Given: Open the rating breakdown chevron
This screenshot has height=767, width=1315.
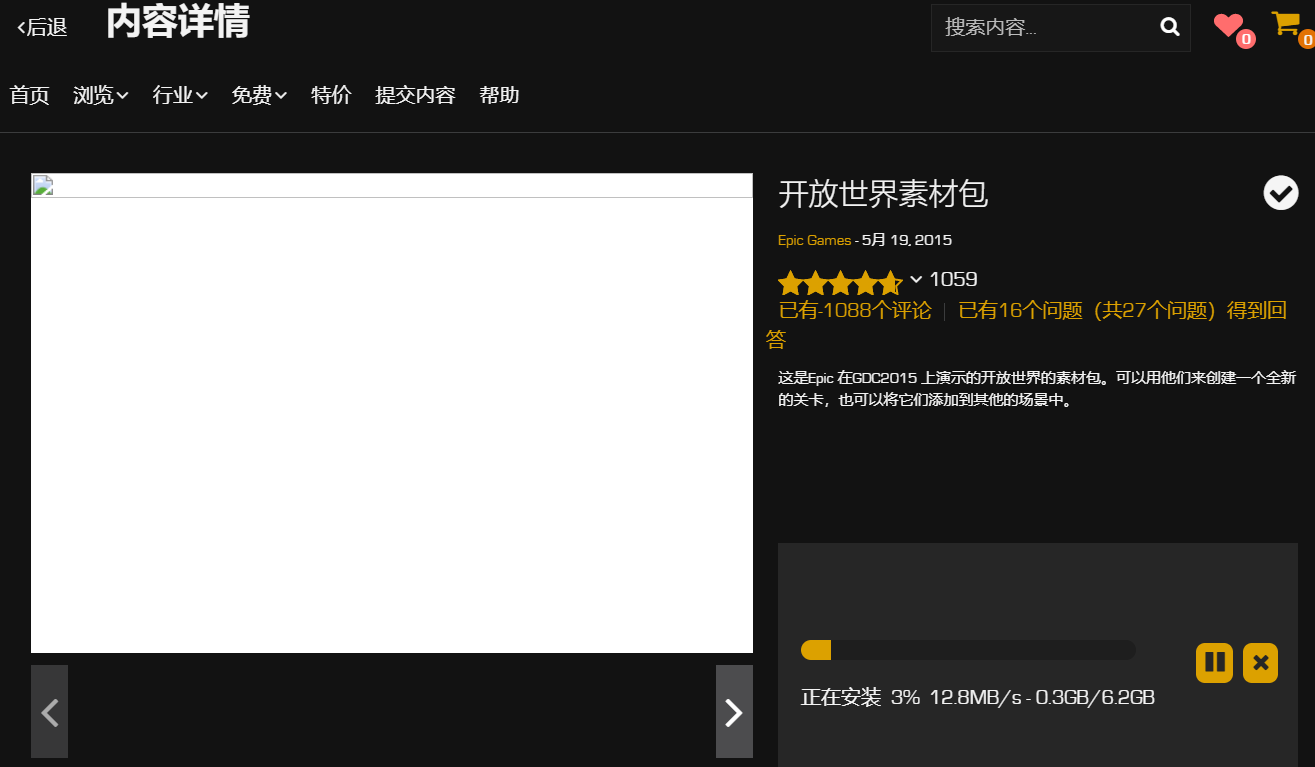Looking at the screenshot, I should 914,281.
